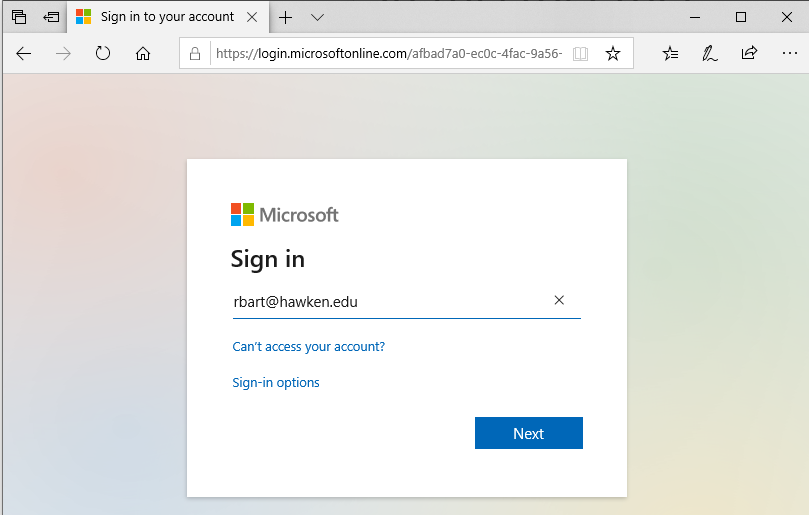Refresh the current page
This screenshot has width=809, height=515.
tap(103, 53)
